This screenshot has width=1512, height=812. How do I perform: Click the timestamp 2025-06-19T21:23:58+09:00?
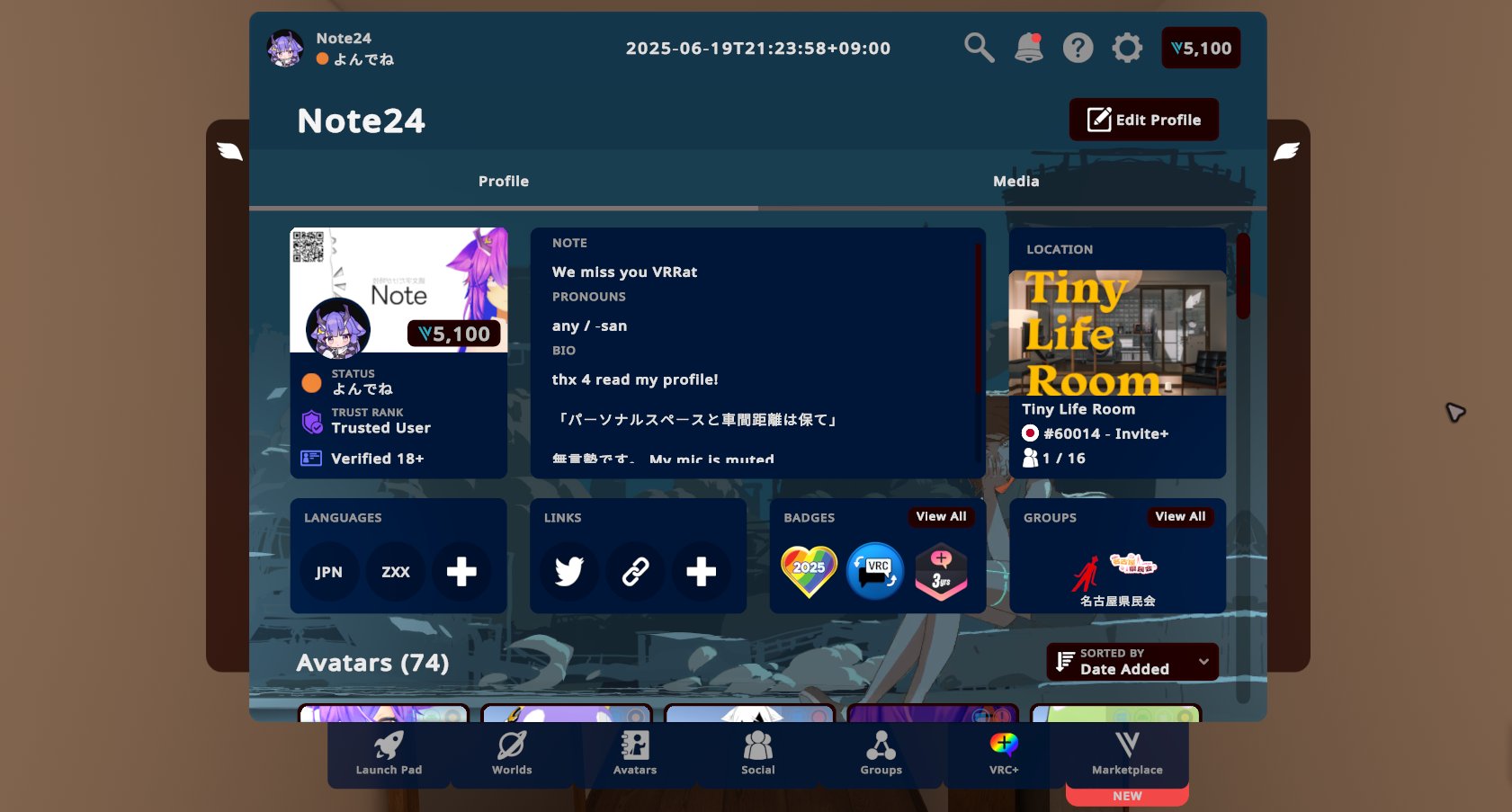[758, 49]
